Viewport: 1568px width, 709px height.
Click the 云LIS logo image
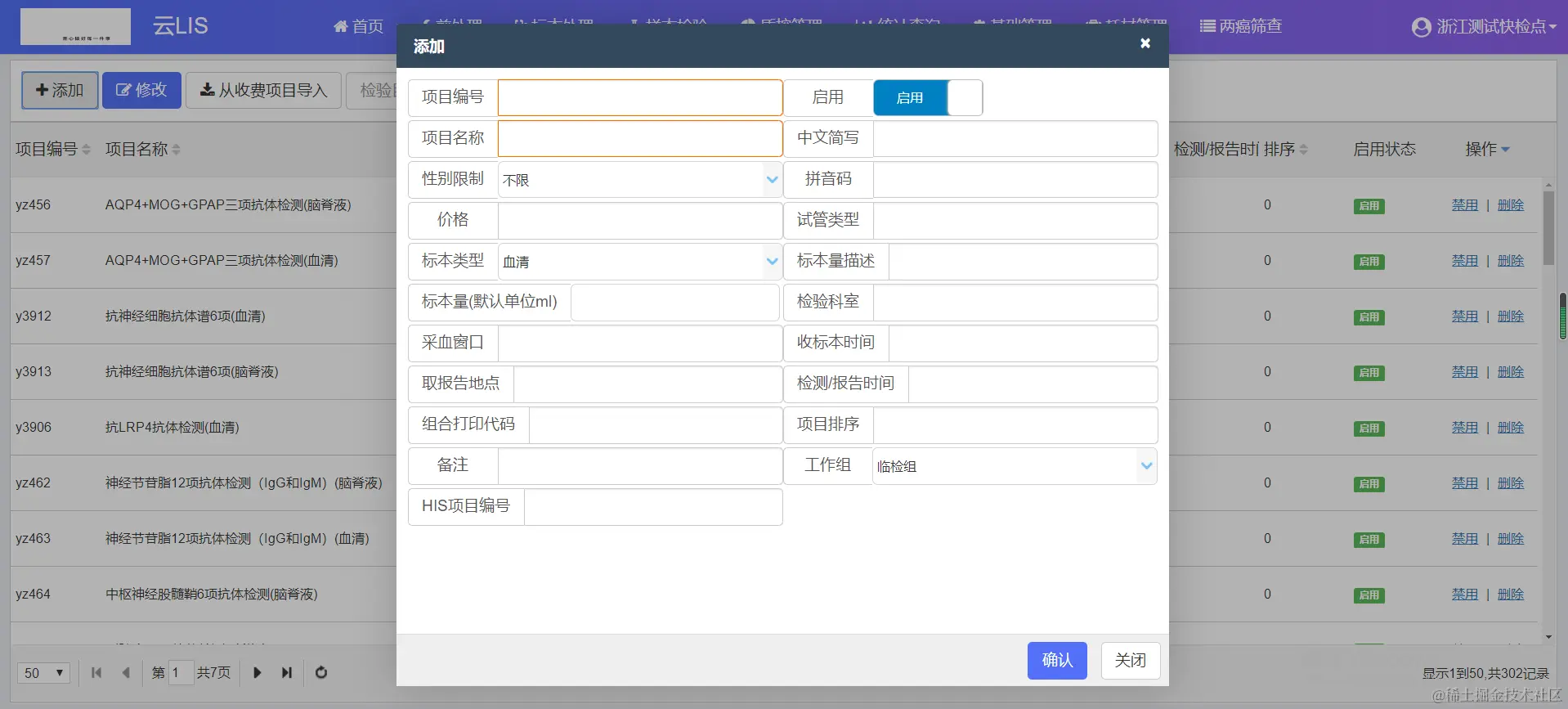75,26
